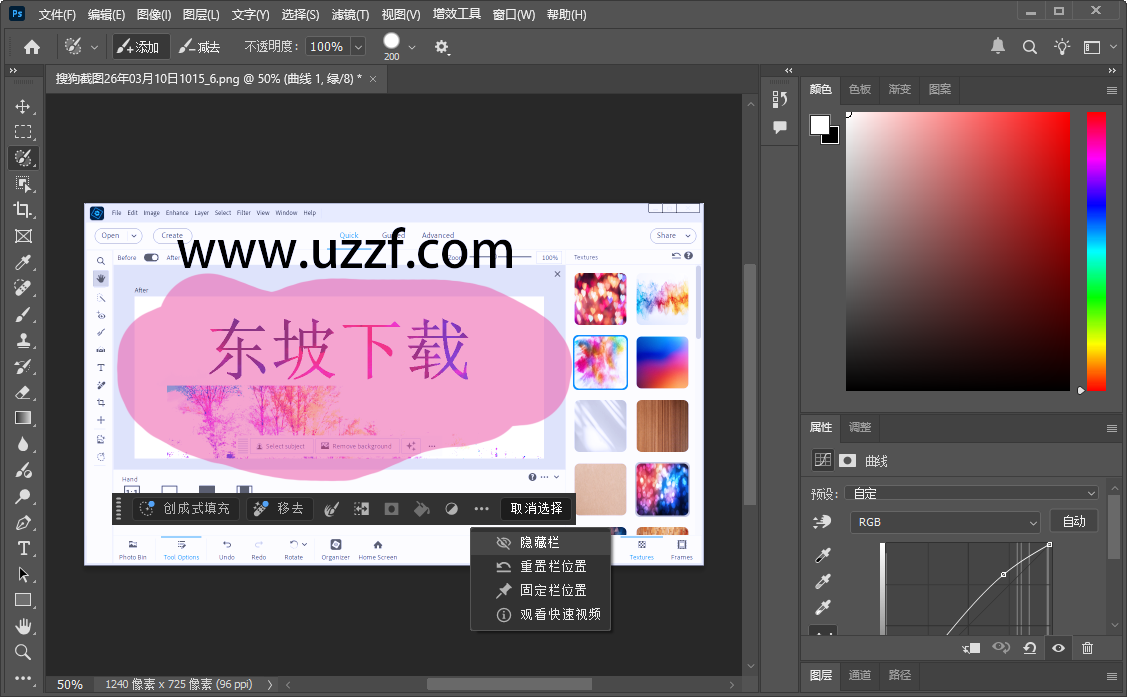The height and width of the screenshot is (697, 1127).
Task: Click the 自动 button in Curves
Action: click(1073, 522)
